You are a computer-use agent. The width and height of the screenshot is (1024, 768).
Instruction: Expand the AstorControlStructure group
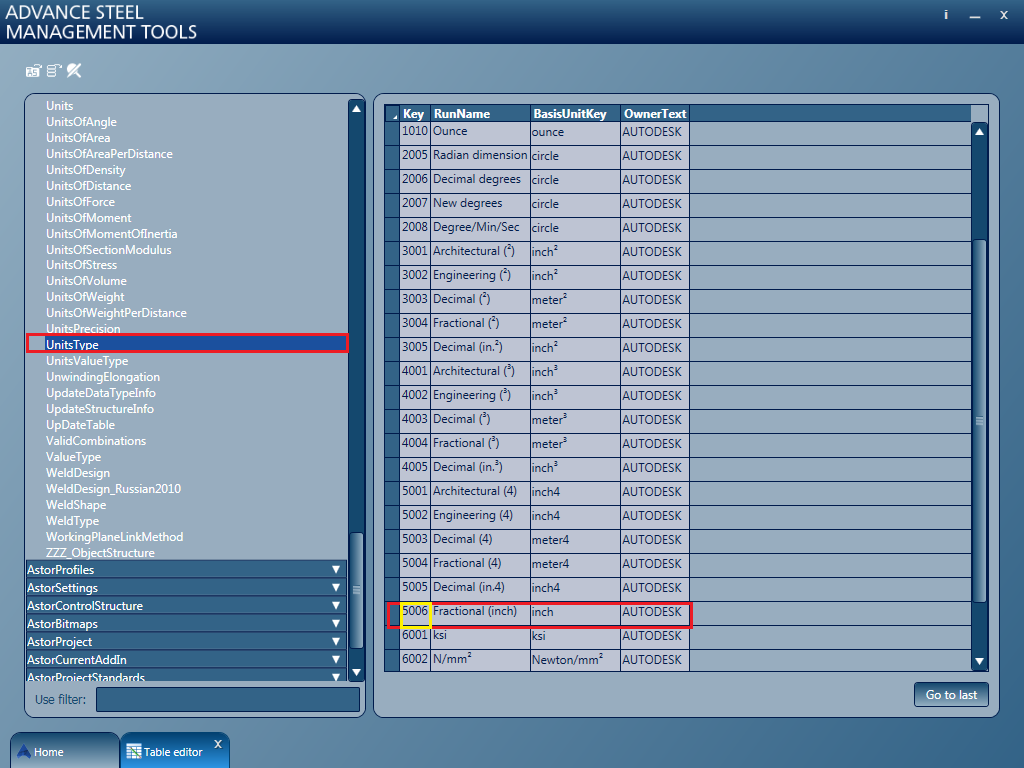pos(186,605)
